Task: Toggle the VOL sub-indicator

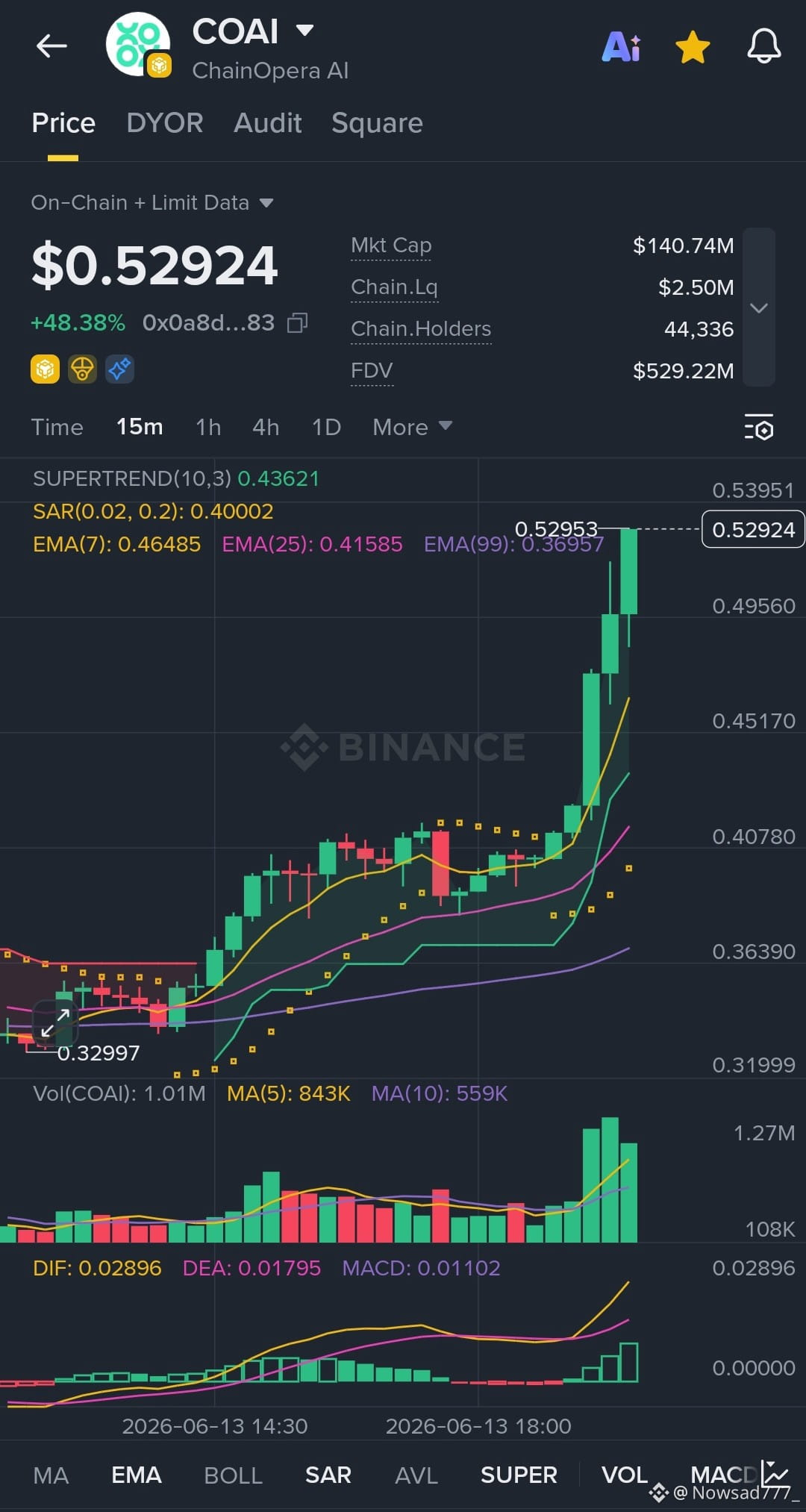Action: tap(624, 1475)
